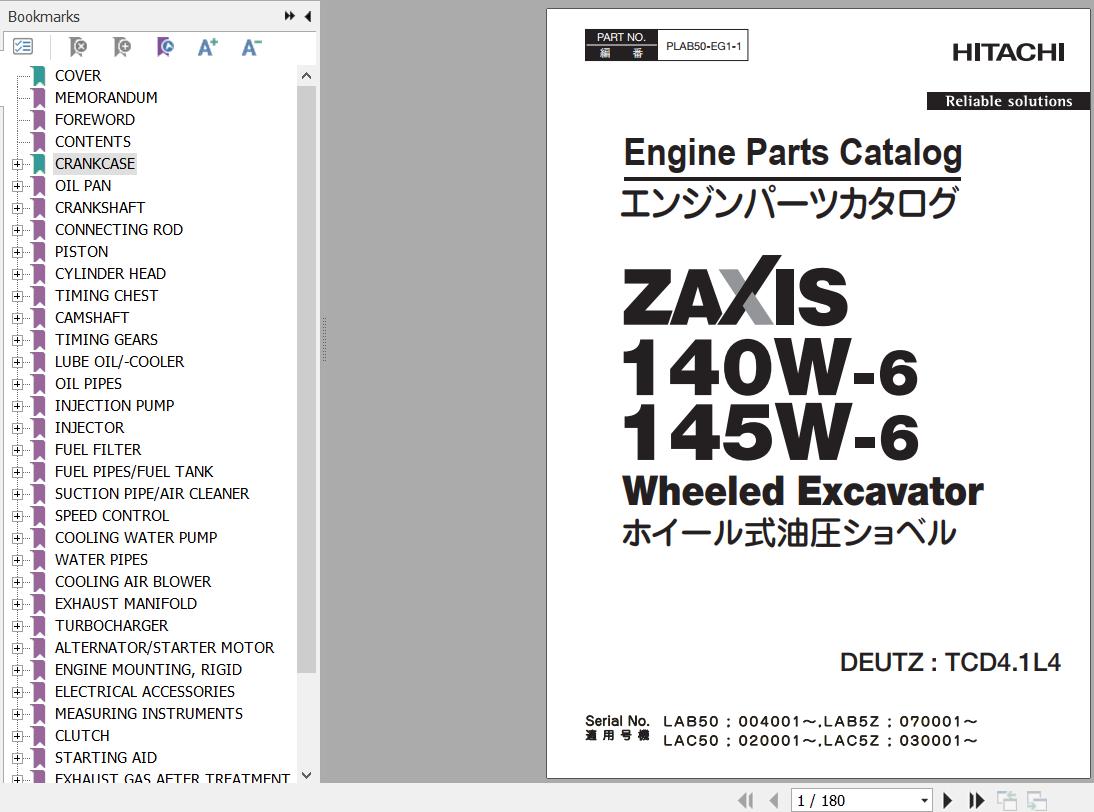This screenshot has width=1094, height=812.
Task: Expand the CONNECTING ROD bookmark node
Action: click(17, 230)
